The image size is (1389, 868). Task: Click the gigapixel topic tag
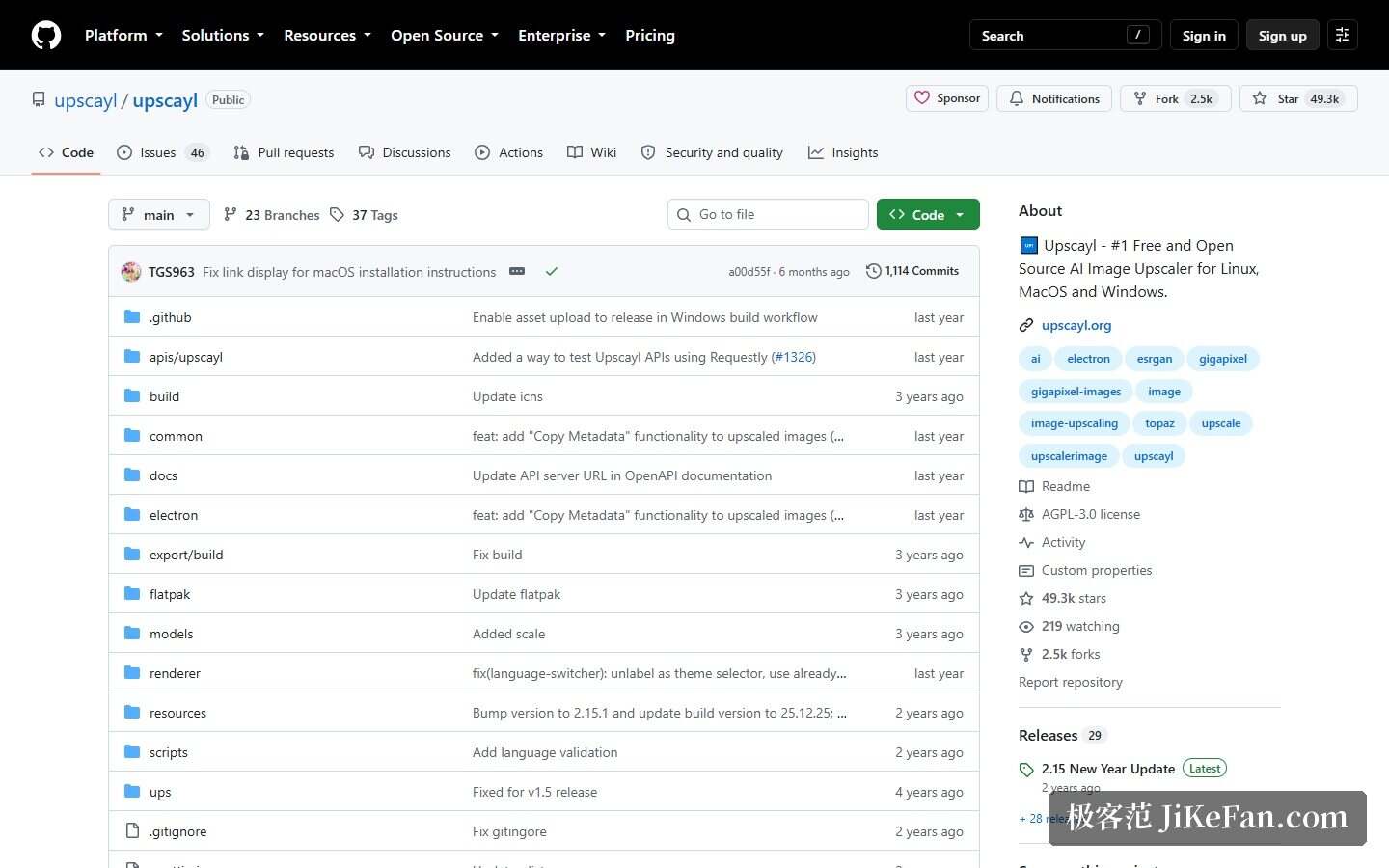(1222, 359)
